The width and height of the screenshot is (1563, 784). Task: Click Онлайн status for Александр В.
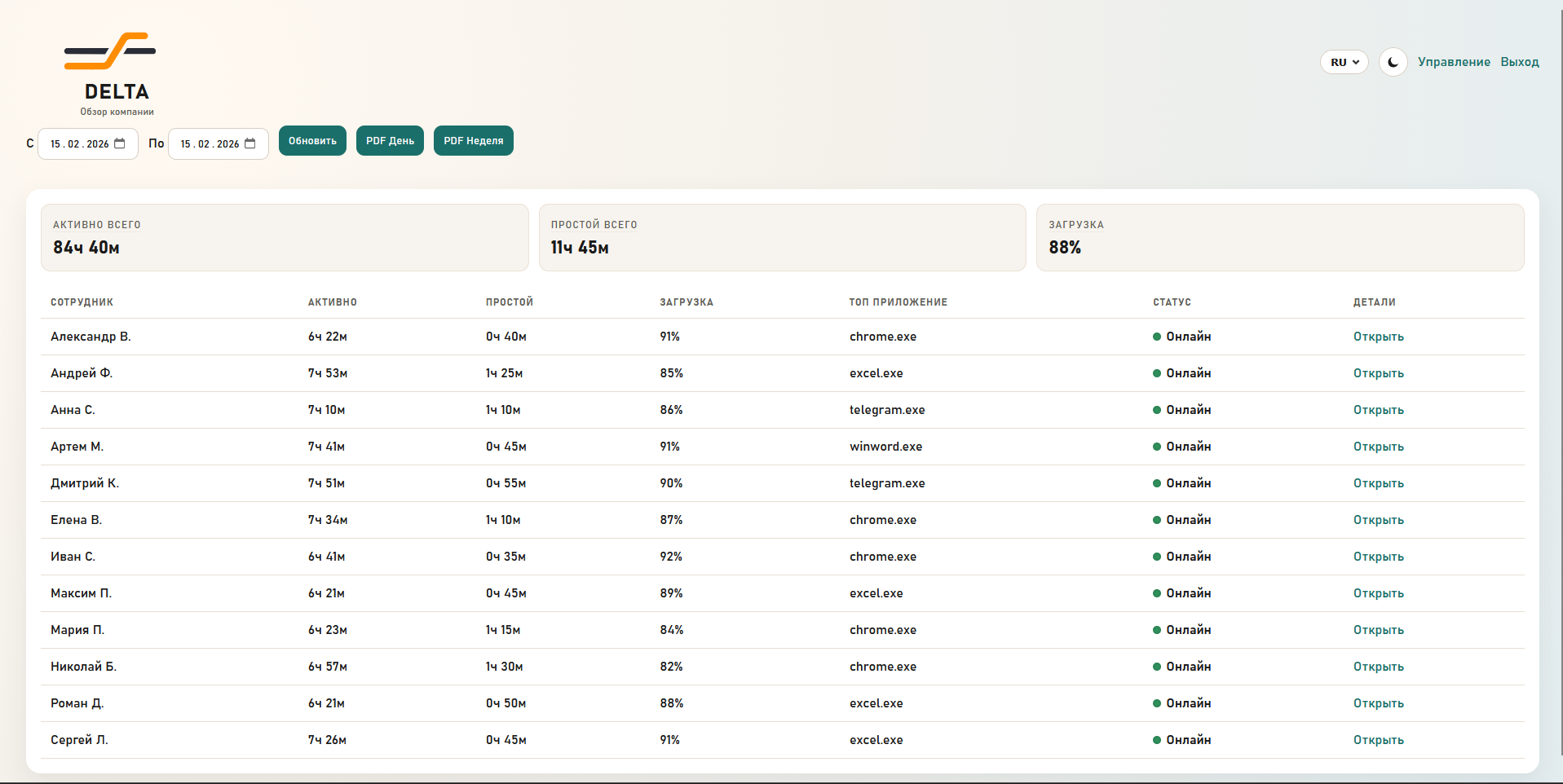click(1181, 337)
